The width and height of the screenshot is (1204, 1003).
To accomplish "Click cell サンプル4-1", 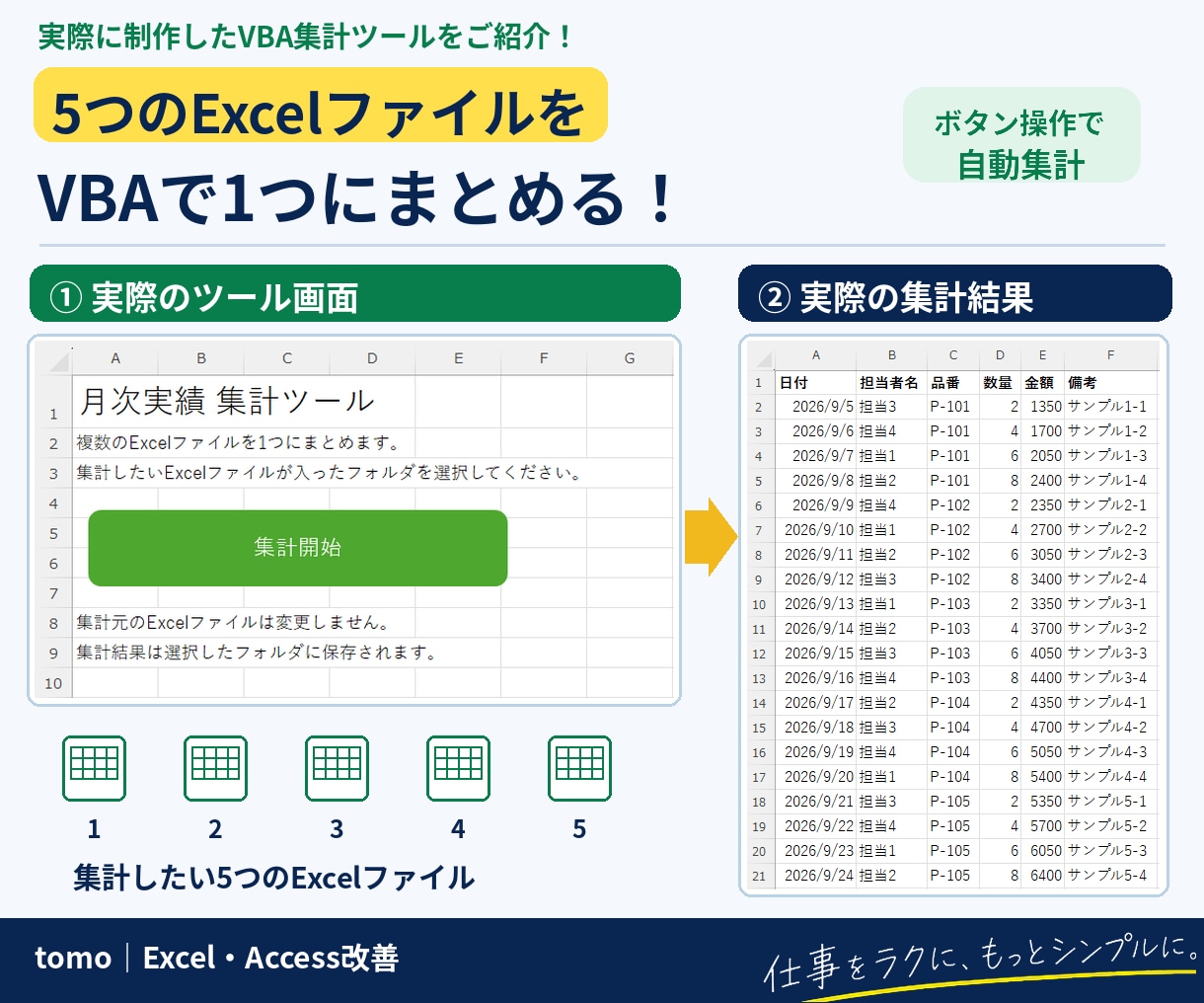I will coord(1110,703).
